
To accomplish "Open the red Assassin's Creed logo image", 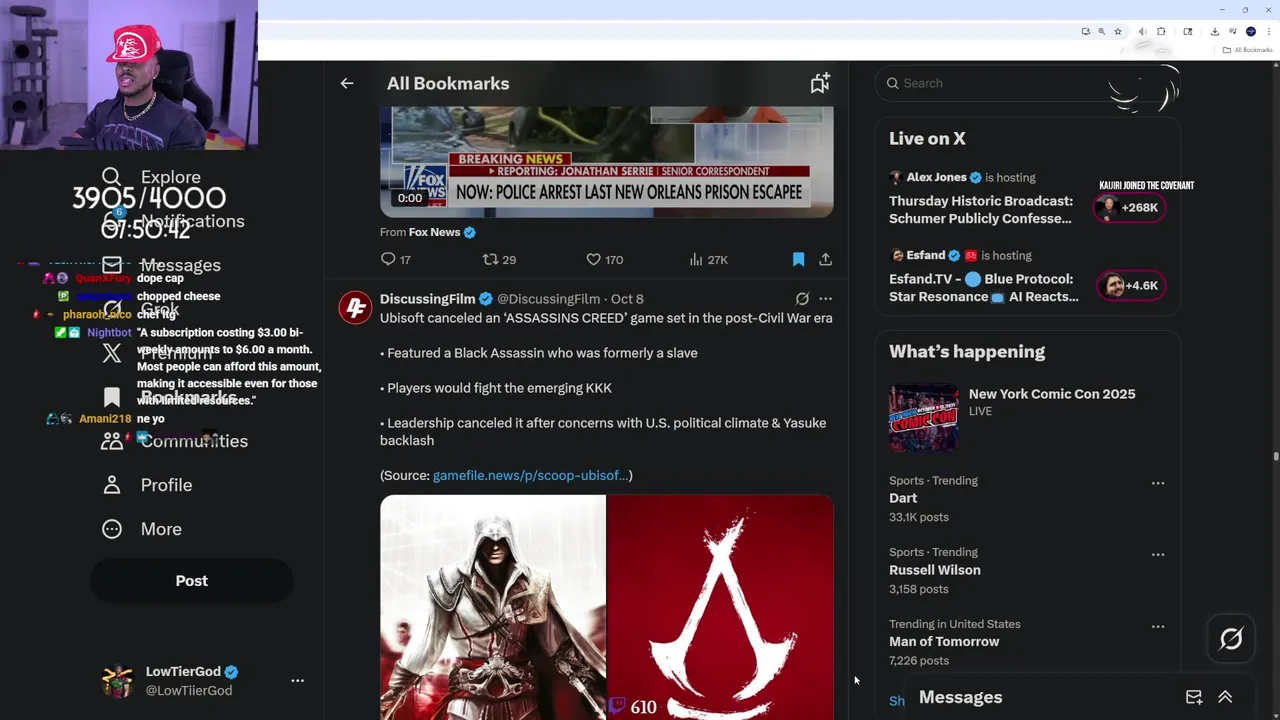I will pos(720,607).
